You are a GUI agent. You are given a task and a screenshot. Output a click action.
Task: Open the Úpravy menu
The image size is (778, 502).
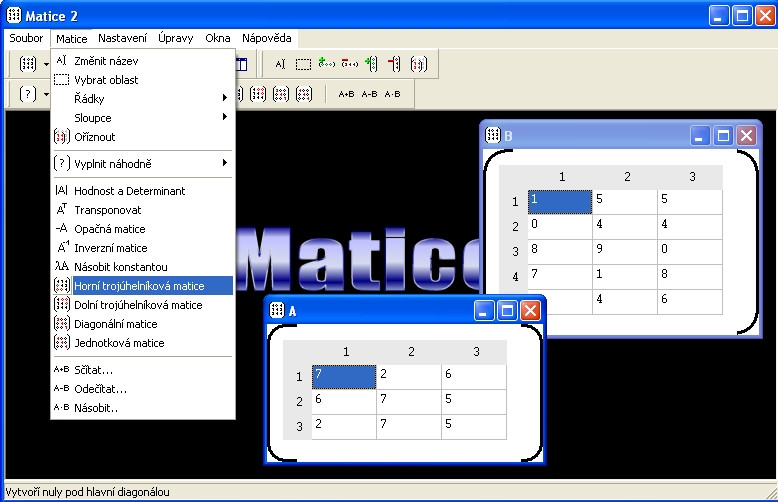click(x=176, y=38)
